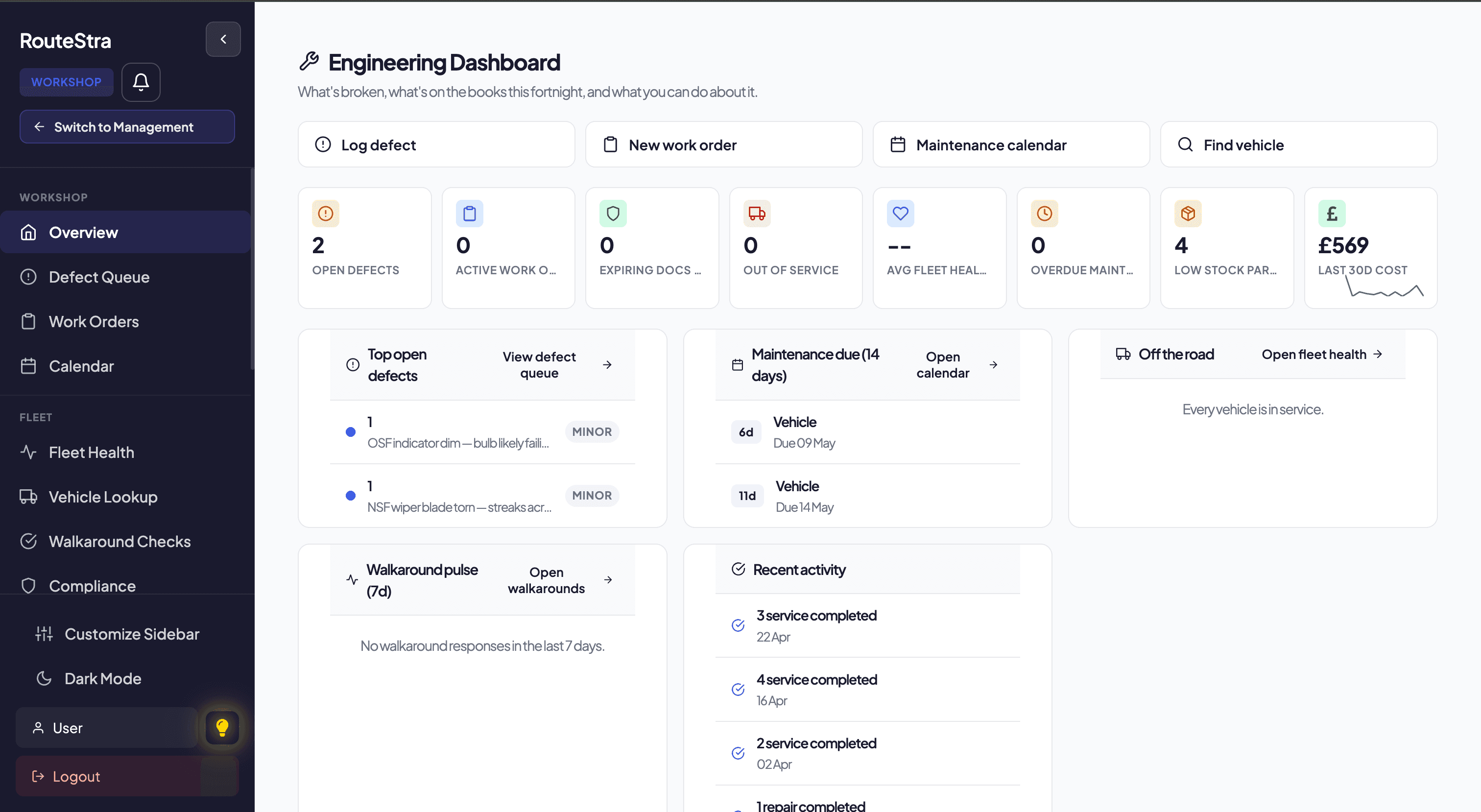Click Open fleet health link
Viewport: 1481px width, 812px height.
(x=1322, y=354)
